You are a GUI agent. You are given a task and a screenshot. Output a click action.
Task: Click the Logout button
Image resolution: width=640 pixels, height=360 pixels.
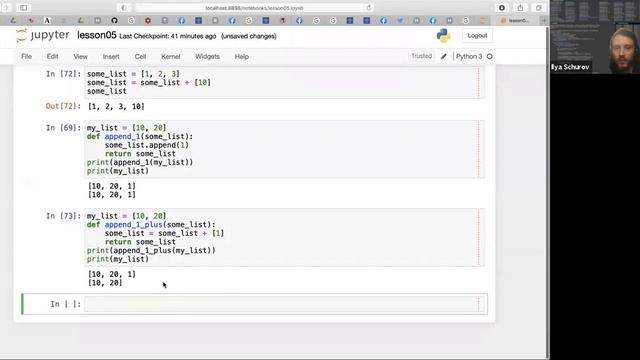(x=477, y=36)
